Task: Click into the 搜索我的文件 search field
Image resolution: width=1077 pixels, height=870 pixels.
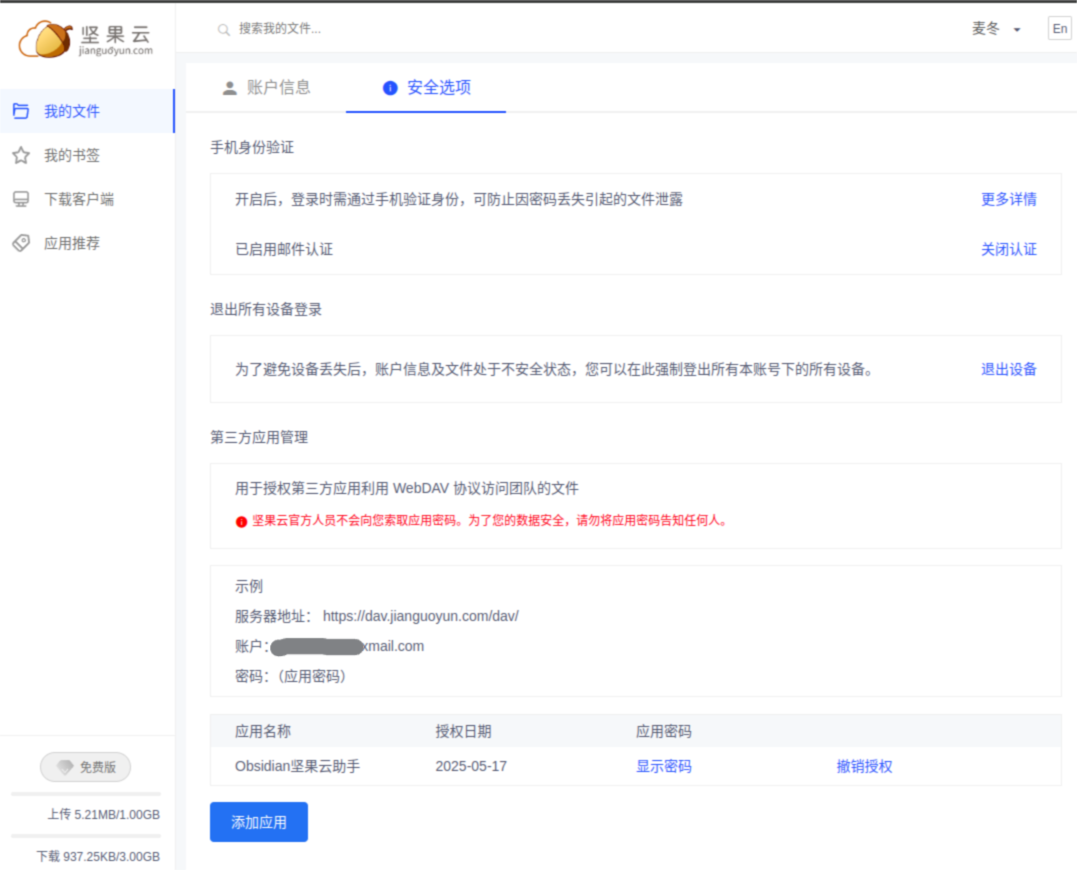Action: [400, 29]
